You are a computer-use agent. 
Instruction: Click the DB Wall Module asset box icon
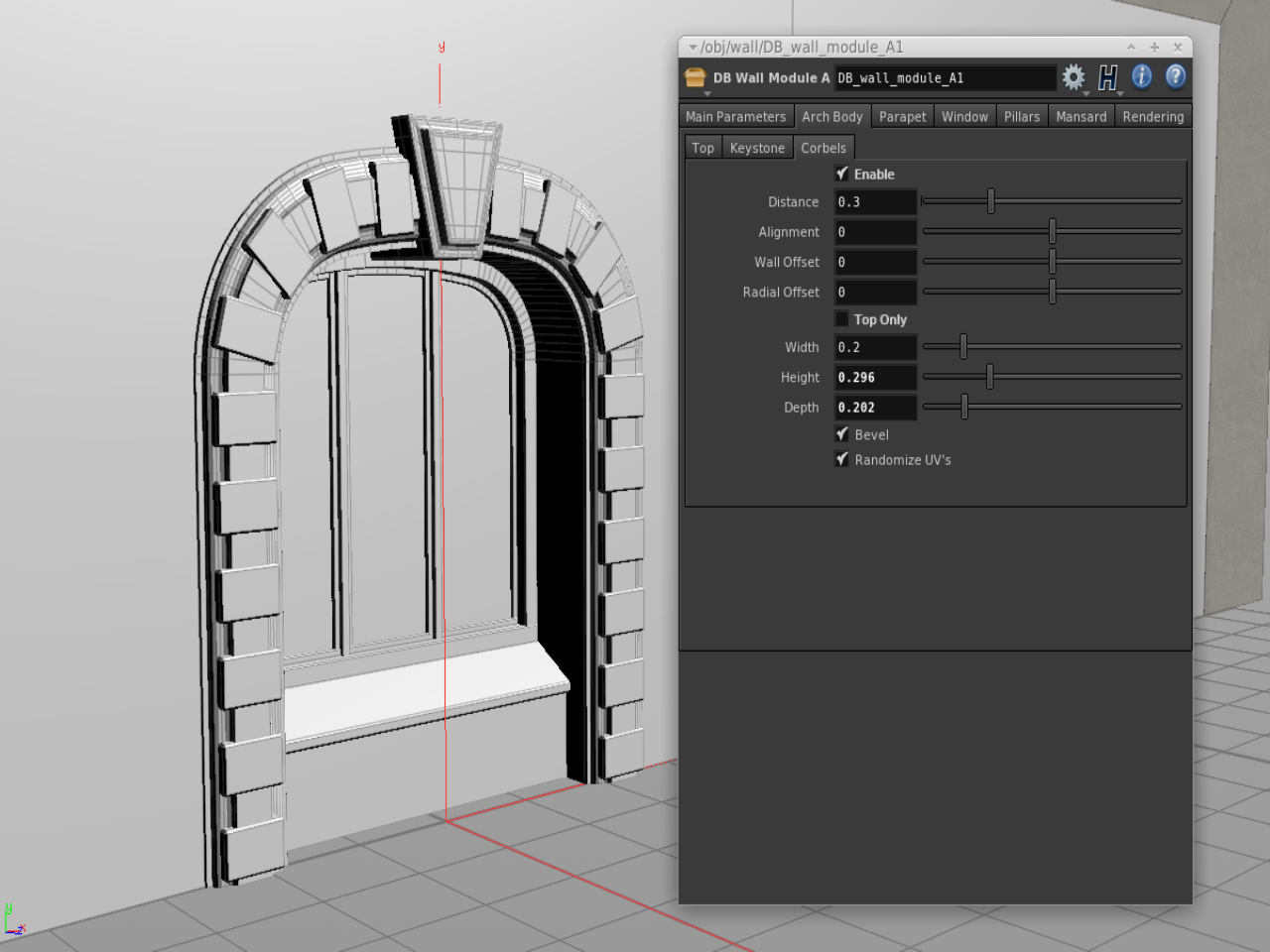tap(696, 77)
